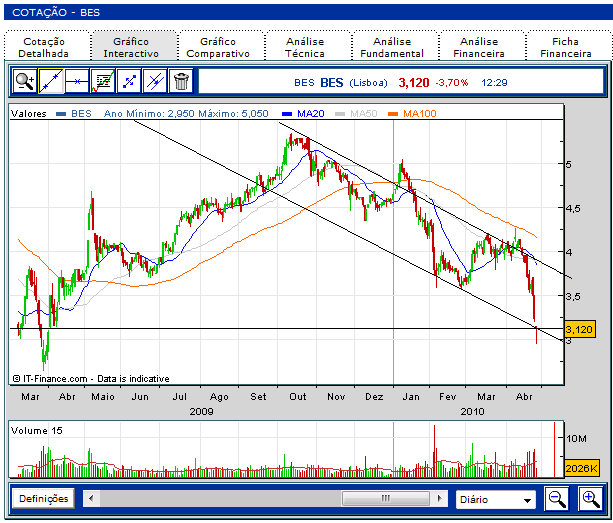Click the Volume 15 label
The height and width of the screenshot is (523, 613).
pyautogui.click(x=36, y=431)
